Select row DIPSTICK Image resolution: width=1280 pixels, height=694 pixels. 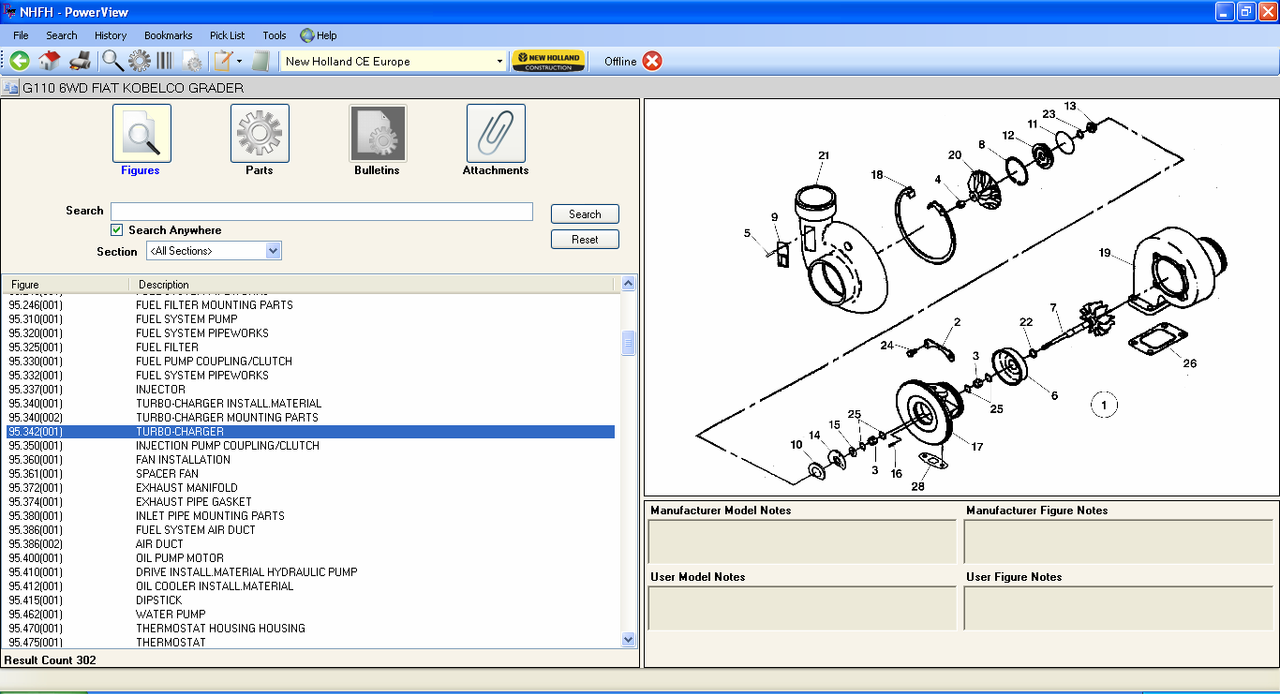[x=310, y=600]
